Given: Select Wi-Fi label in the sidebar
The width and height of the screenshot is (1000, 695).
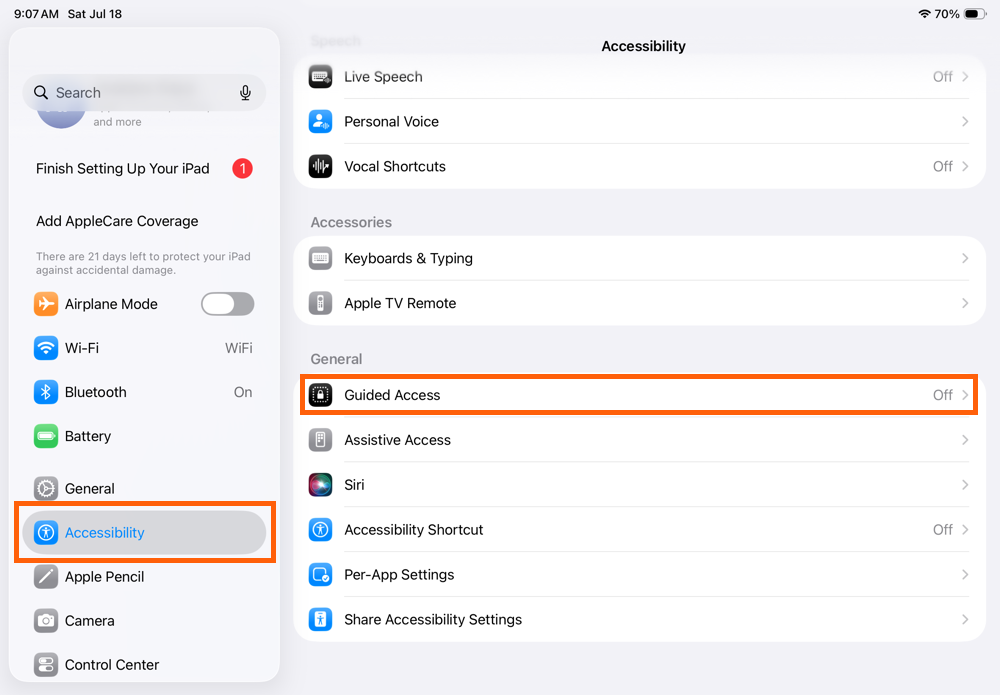Looking at the screenshot, I should (82, 348).
